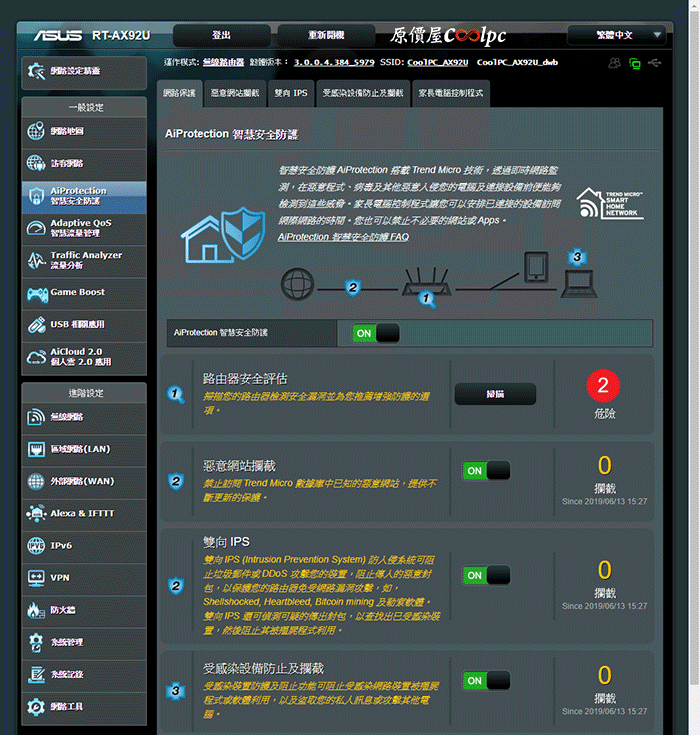This screenshot has width=700, height=735.
Task: Click the Network Tools gear icon
Action: tap(36, 706)
